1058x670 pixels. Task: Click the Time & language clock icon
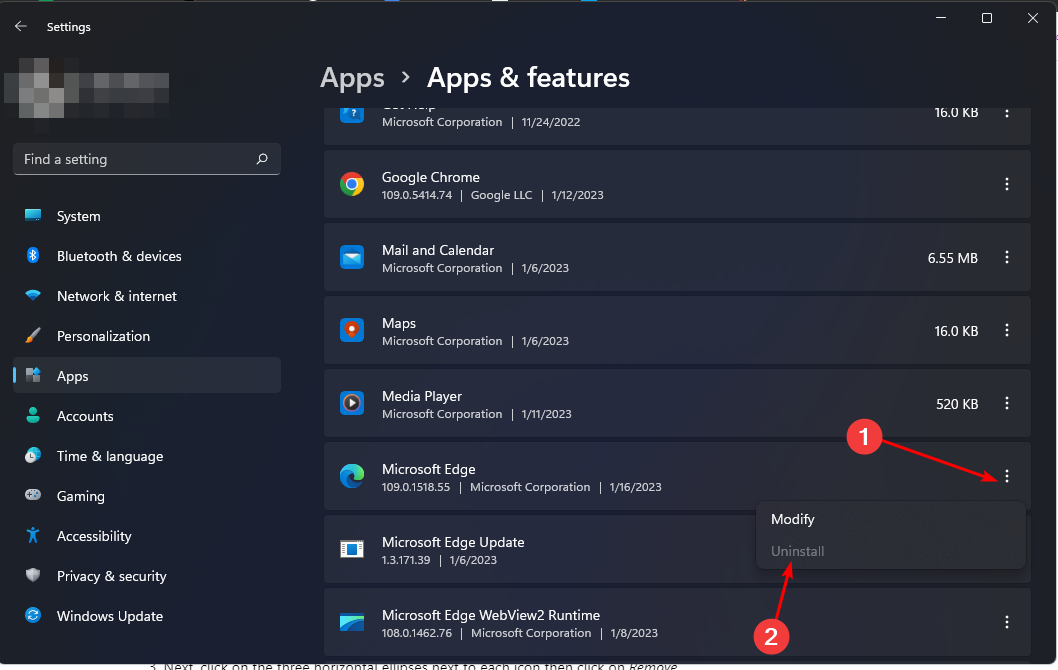pos(32,455)
